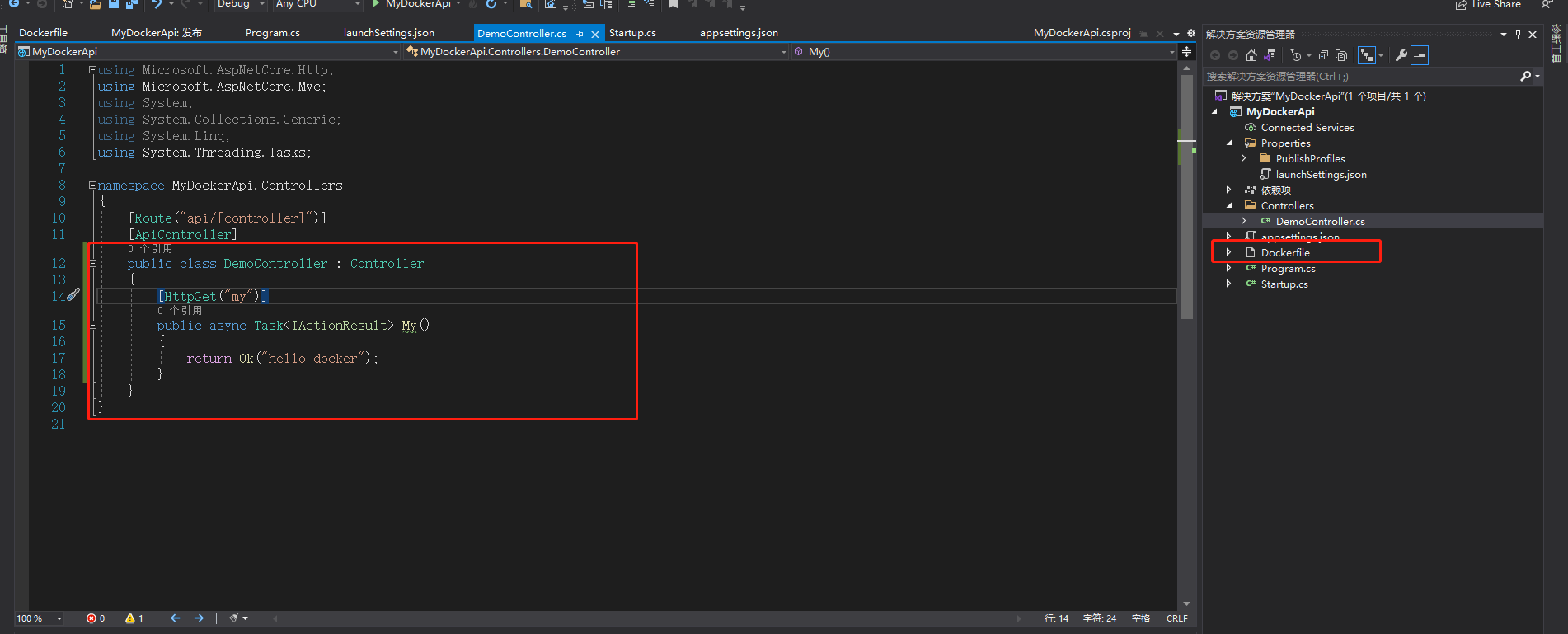Open the My() member dropdown
This screenshot has width=1568, height=634.
(984, 51)
